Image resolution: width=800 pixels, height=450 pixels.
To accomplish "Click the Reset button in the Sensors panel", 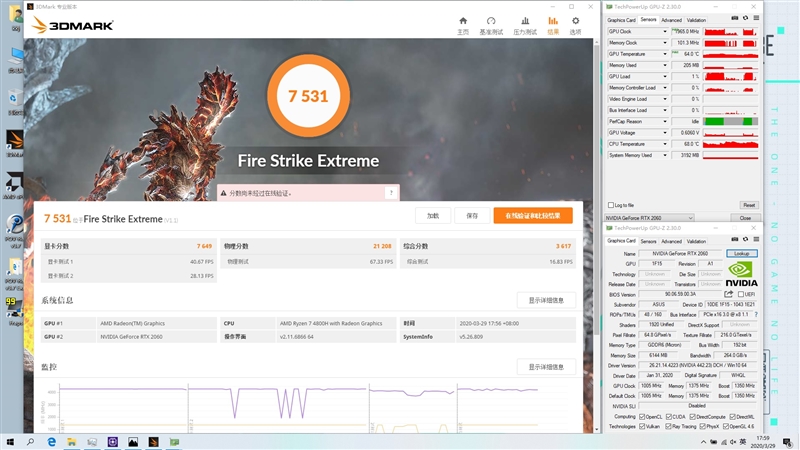I will point(748,205).
